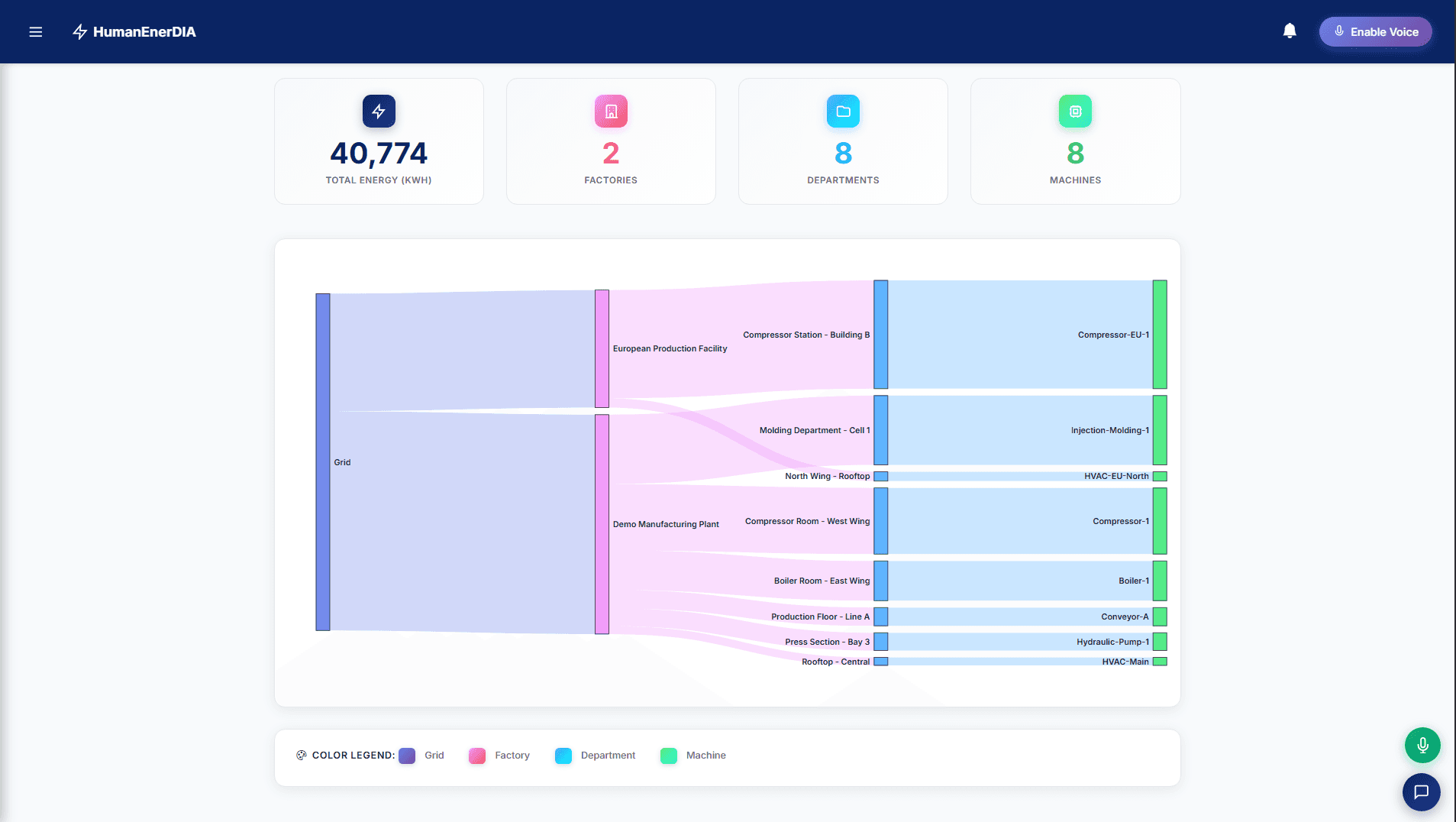Click the Factory color swatch in the legend

coord(477,755)
